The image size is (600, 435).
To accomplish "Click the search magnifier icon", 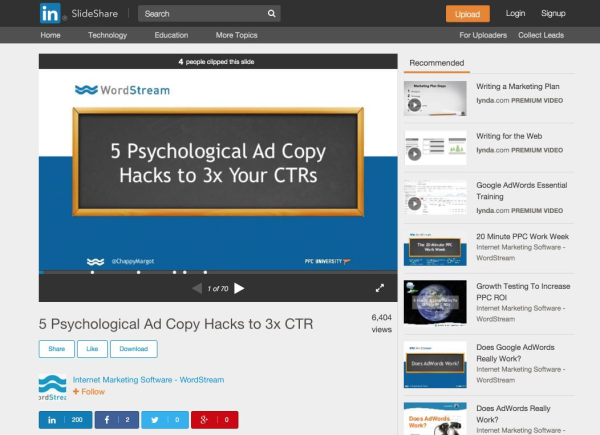I will 271,13.
